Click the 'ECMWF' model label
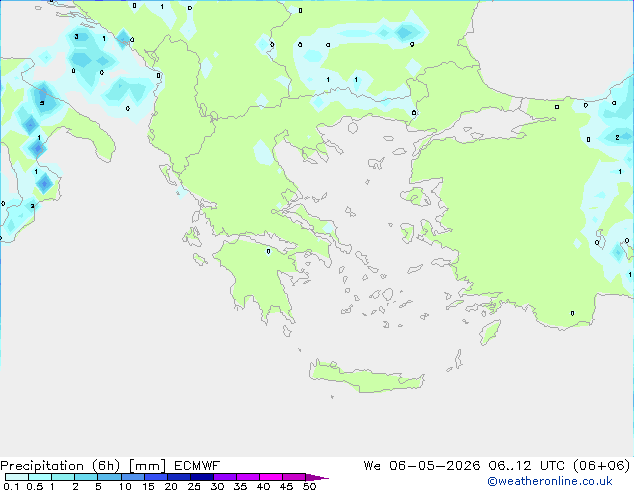Image resolution: width=634 pixels, height=490 pixels. (197, 466)
